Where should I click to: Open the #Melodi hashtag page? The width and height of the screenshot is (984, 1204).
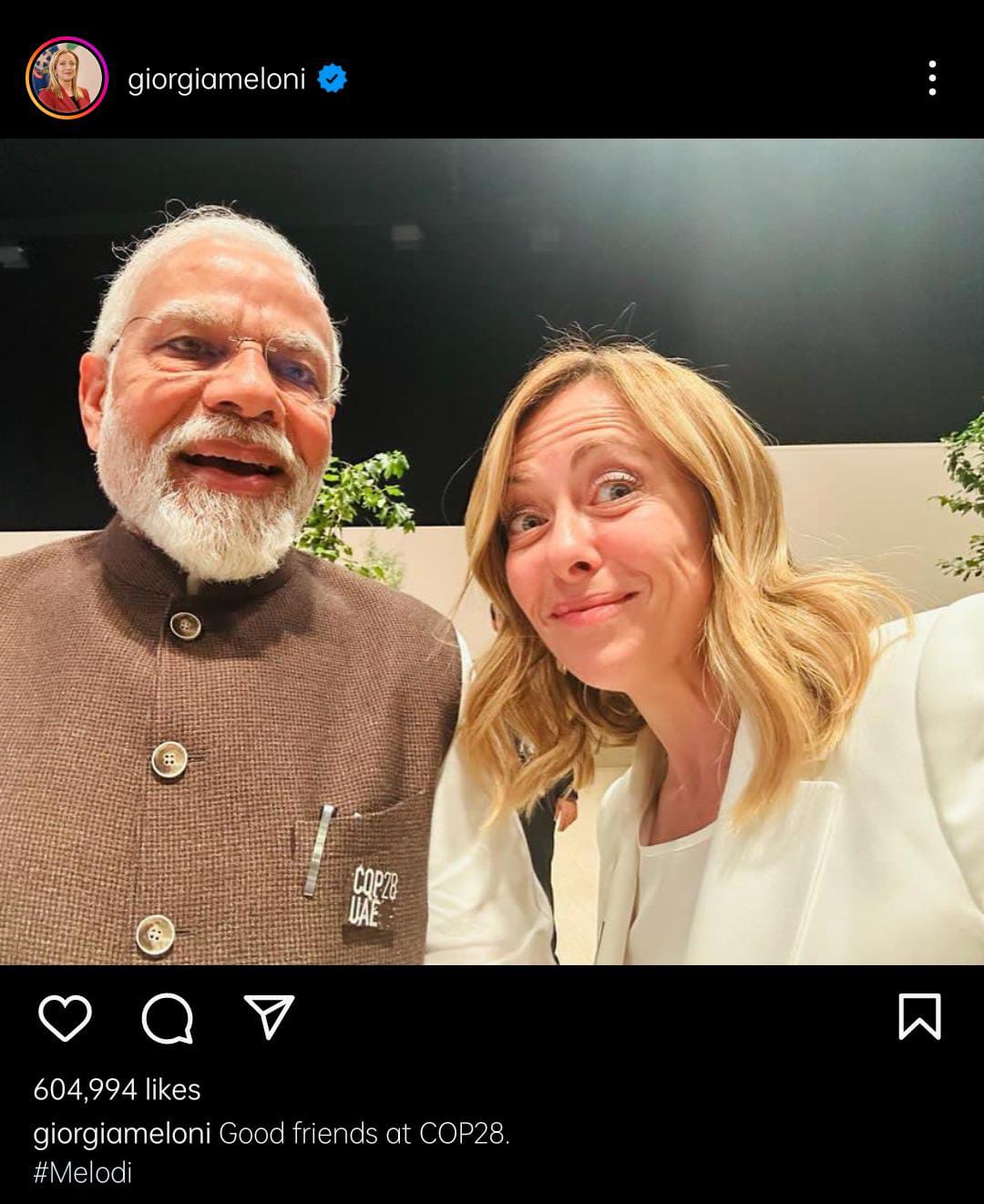[80, 1176]
